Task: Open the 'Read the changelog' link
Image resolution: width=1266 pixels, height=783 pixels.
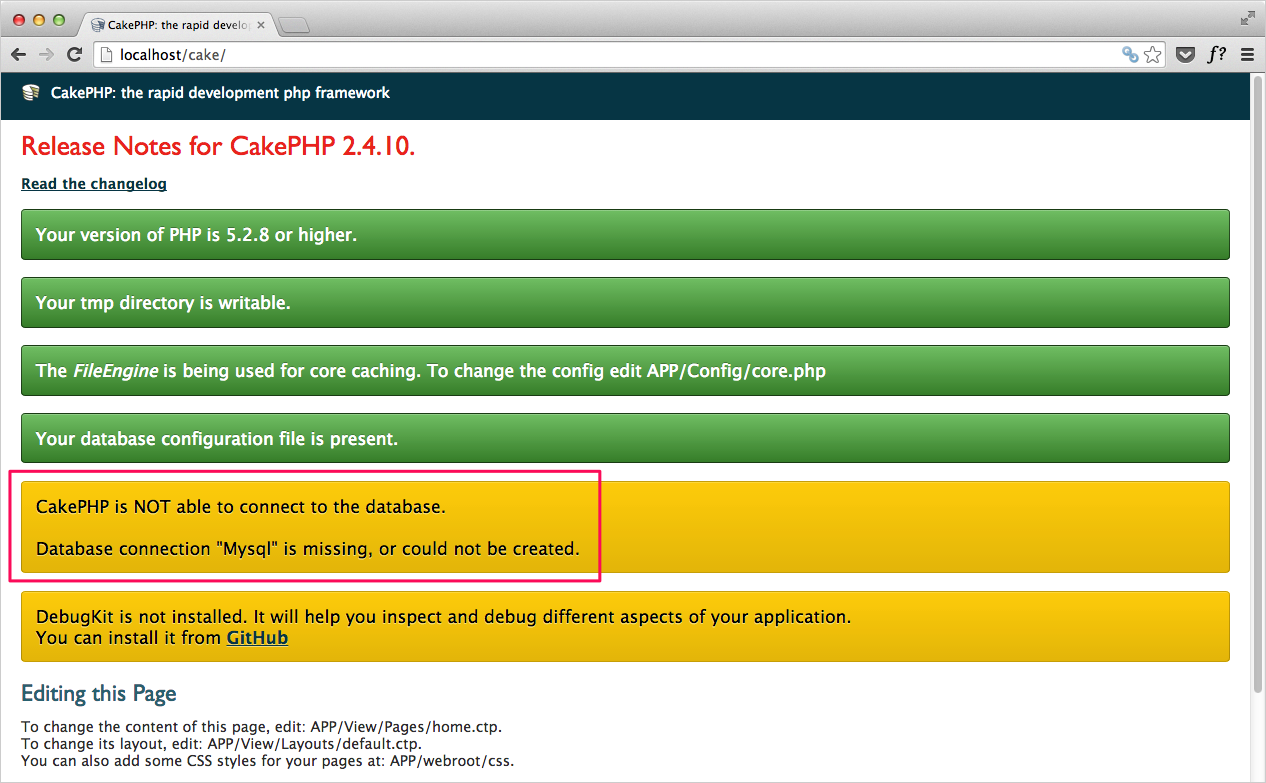Action: coord(94,184)
